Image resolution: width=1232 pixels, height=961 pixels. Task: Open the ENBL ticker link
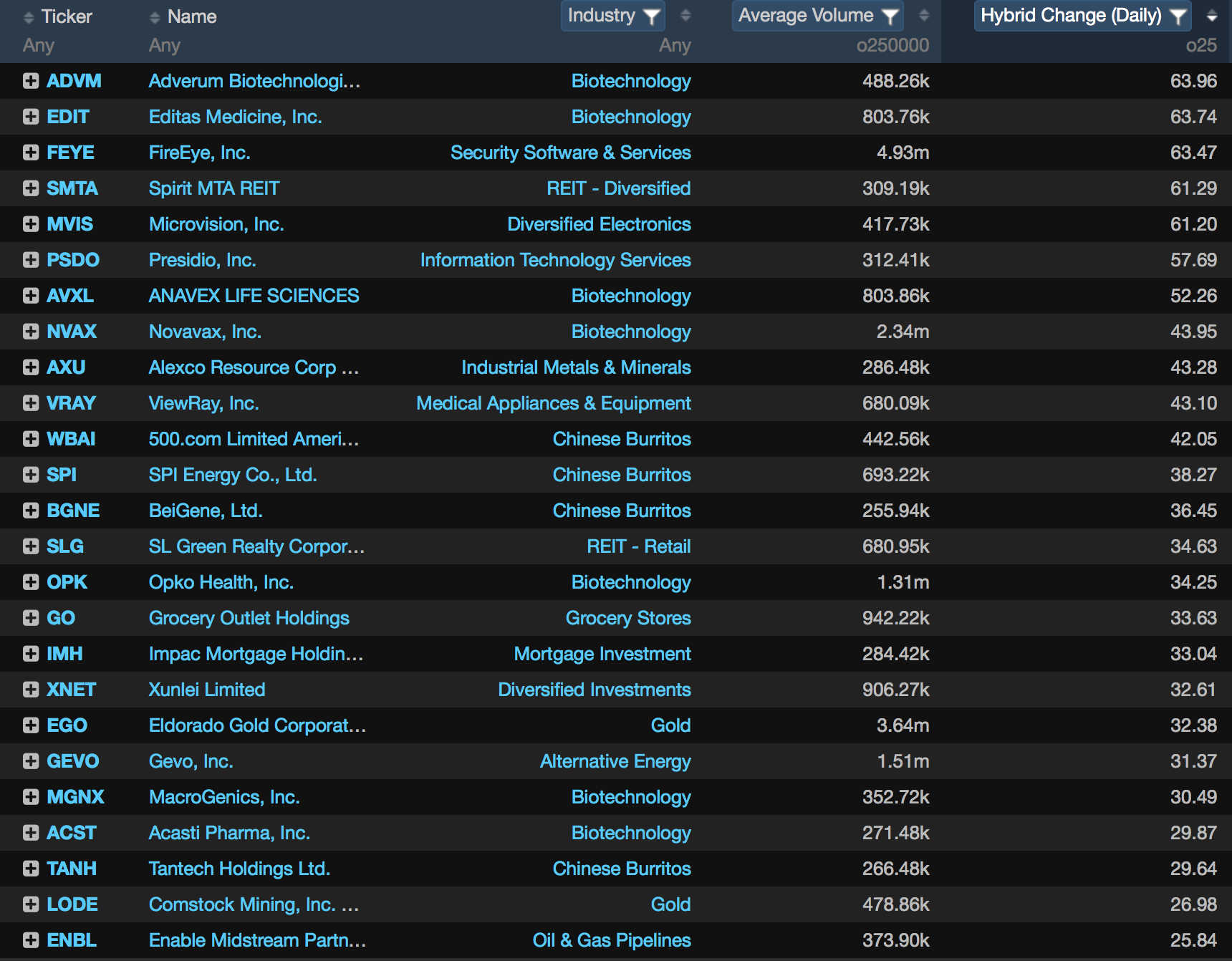[x=72, y=940]
